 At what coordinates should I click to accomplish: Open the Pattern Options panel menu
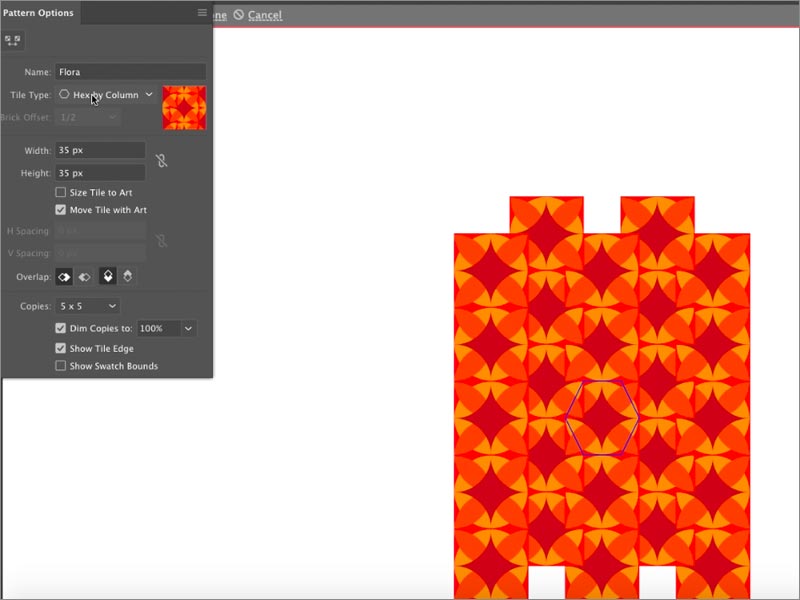[x=202, y=13]
